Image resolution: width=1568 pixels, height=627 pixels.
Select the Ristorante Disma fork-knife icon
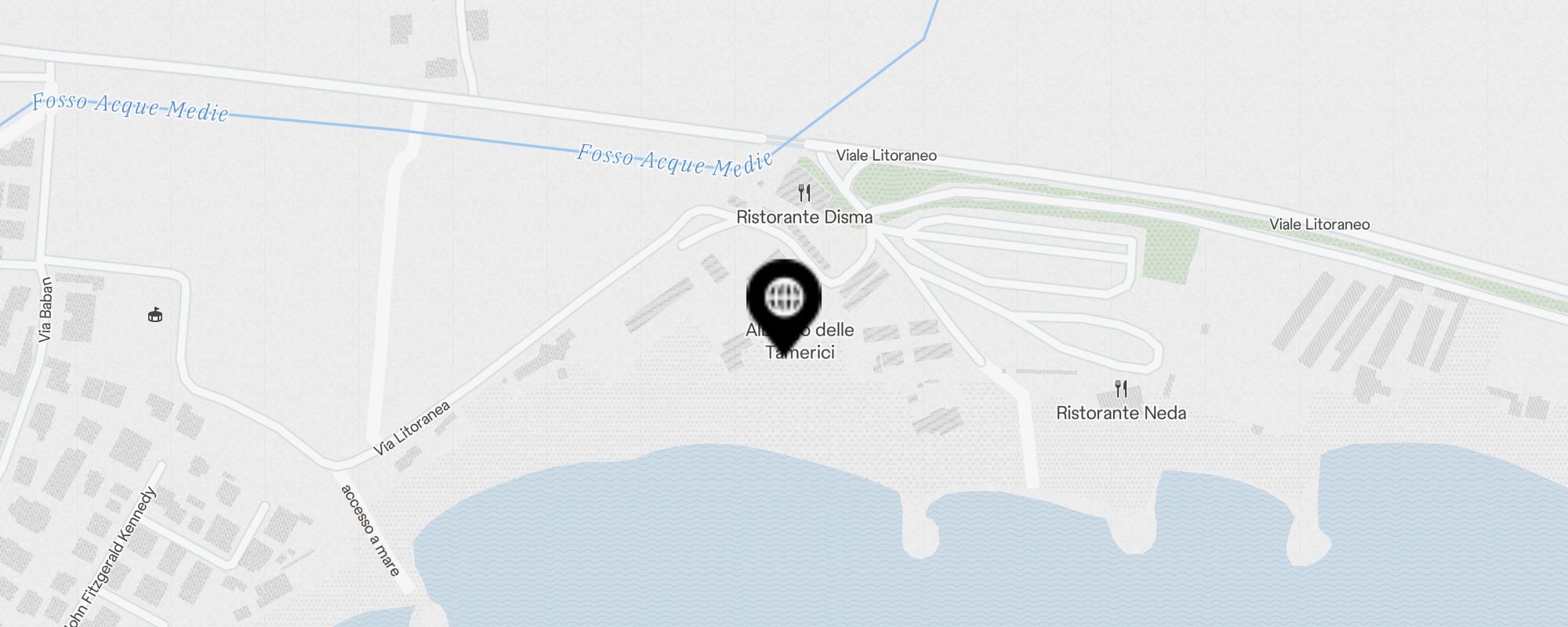[804, 192]
